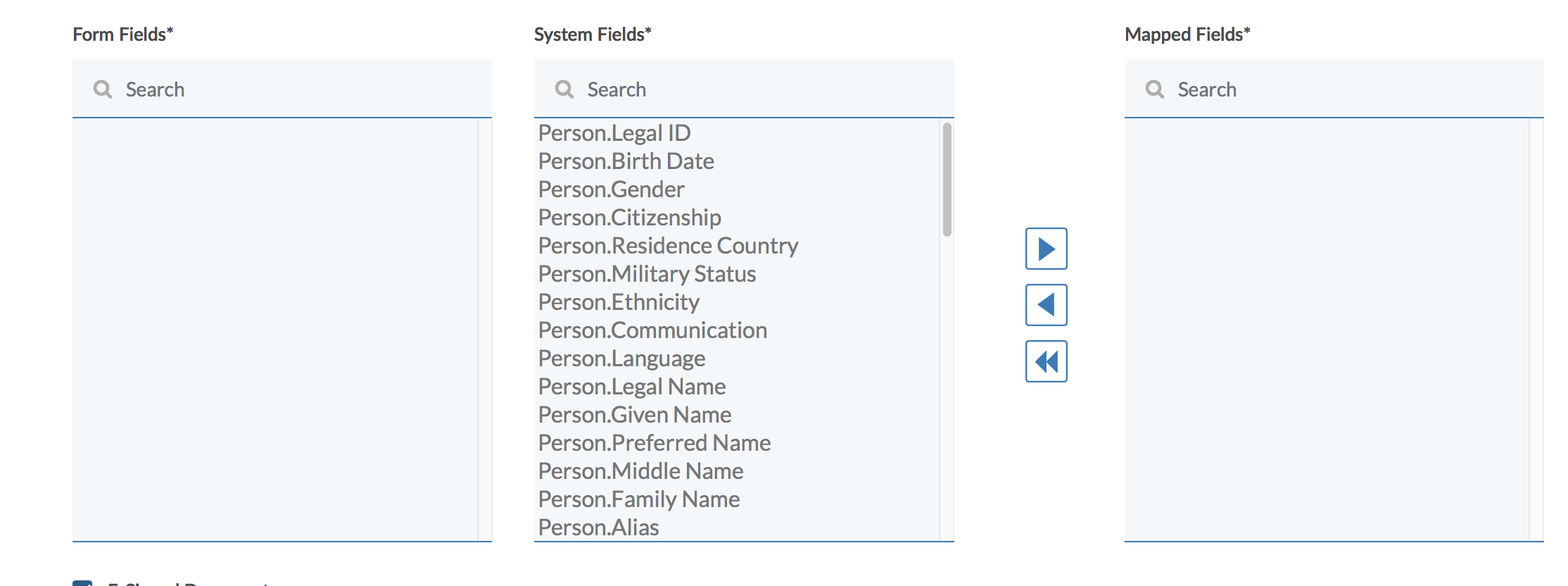Viewport: 1568px width, 586px height.
Task: Select the Person.Military Status entry
Action: pyautogui.click(x=647, y=274)
